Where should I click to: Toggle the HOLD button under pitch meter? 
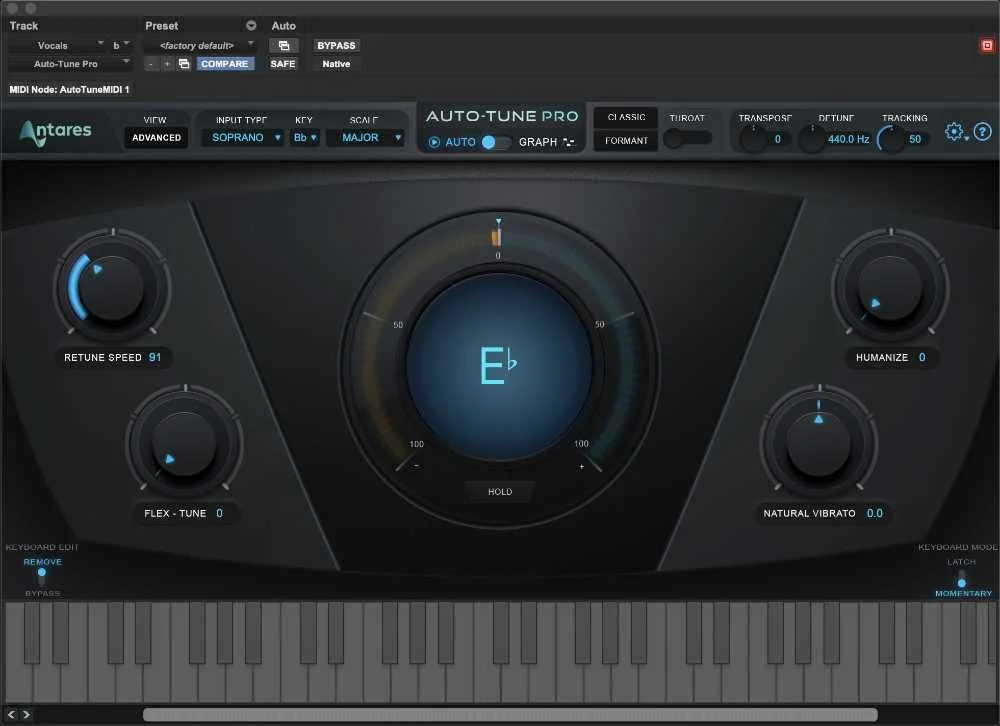coord(500,491)
